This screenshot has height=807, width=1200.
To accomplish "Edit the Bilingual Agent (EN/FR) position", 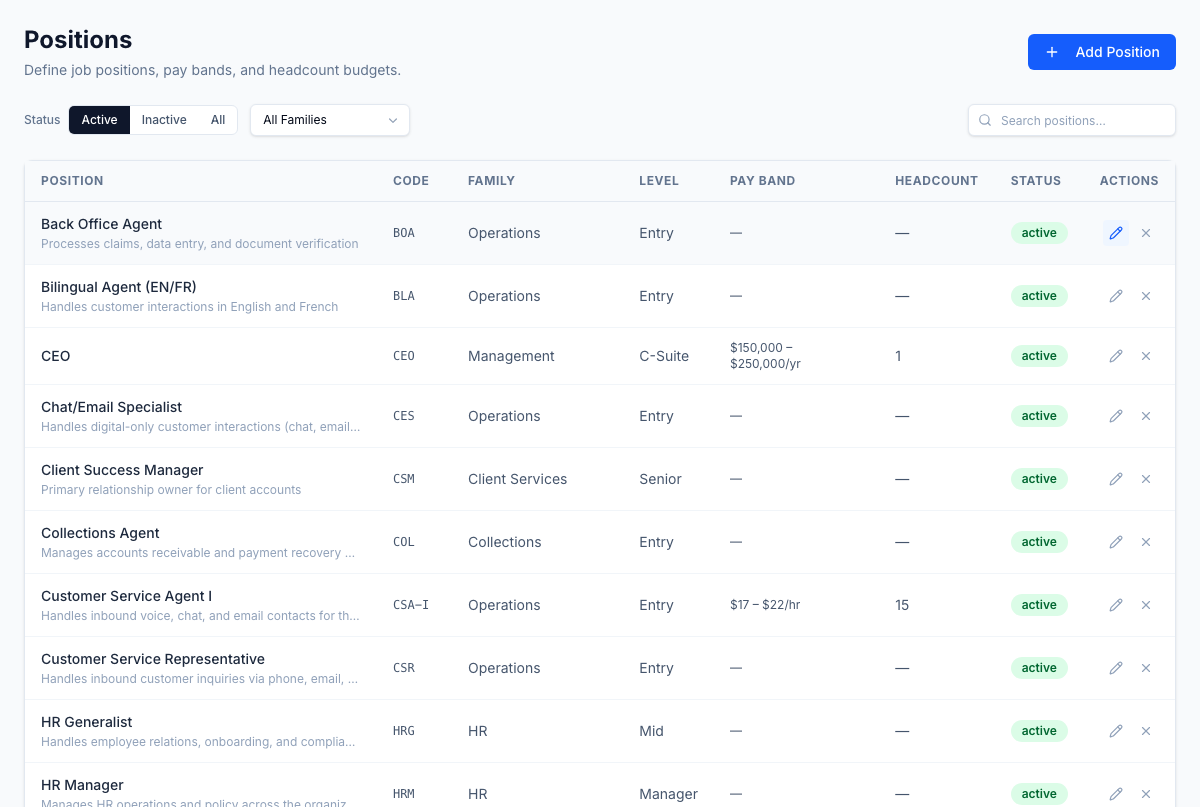I will tap(1116, 296).
